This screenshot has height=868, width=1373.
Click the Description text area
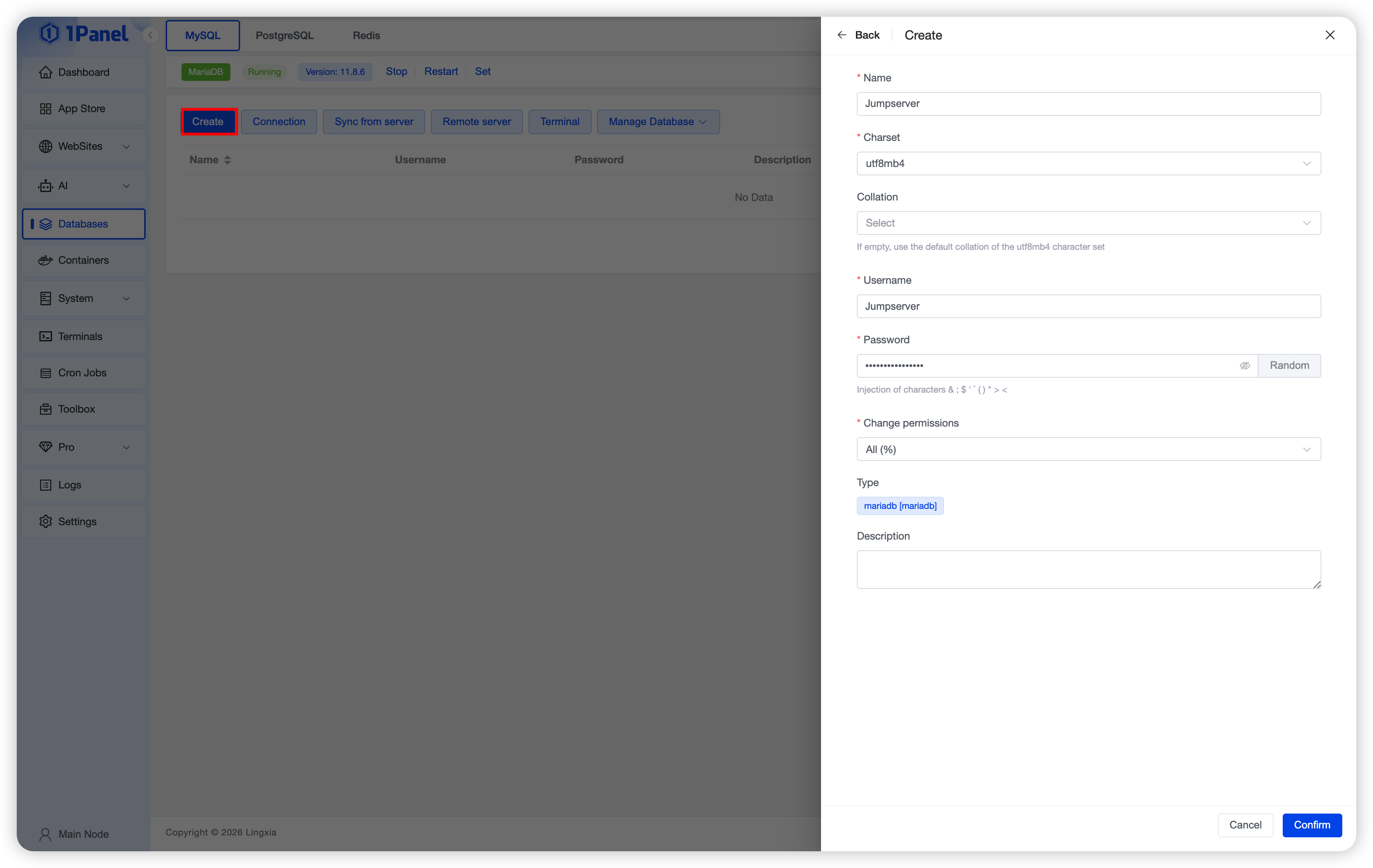point(1088,569)
